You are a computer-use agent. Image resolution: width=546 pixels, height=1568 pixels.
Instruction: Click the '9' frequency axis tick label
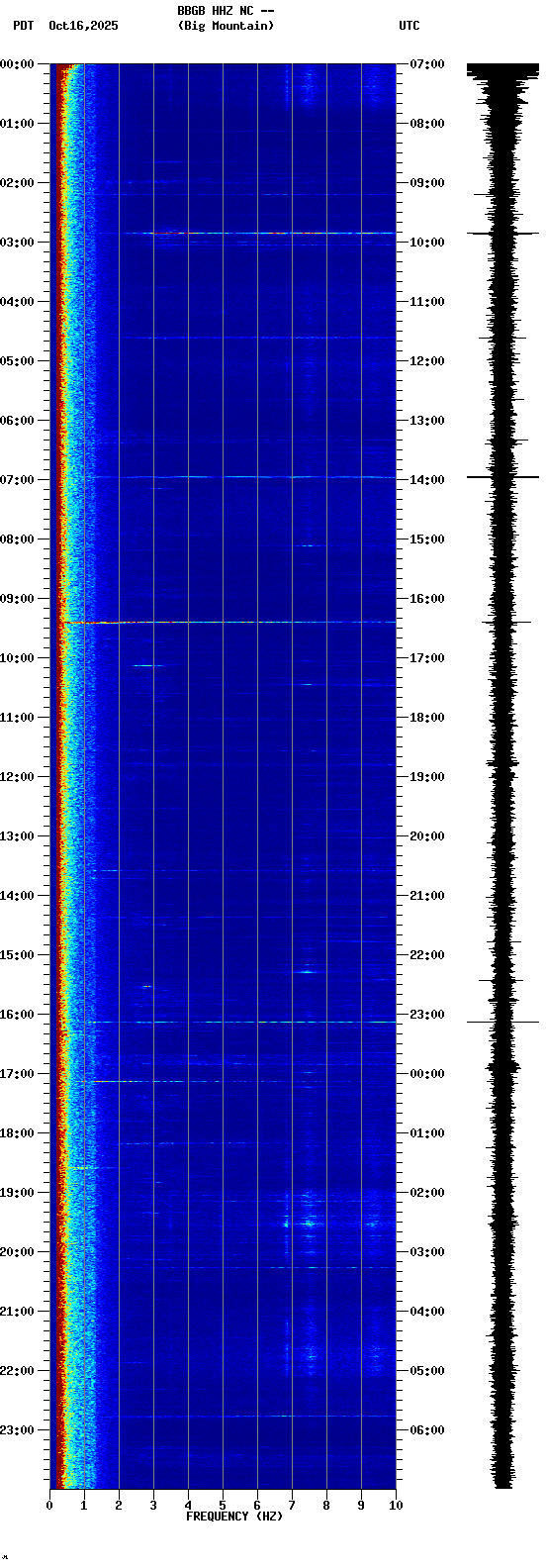tap(361, 1506)
